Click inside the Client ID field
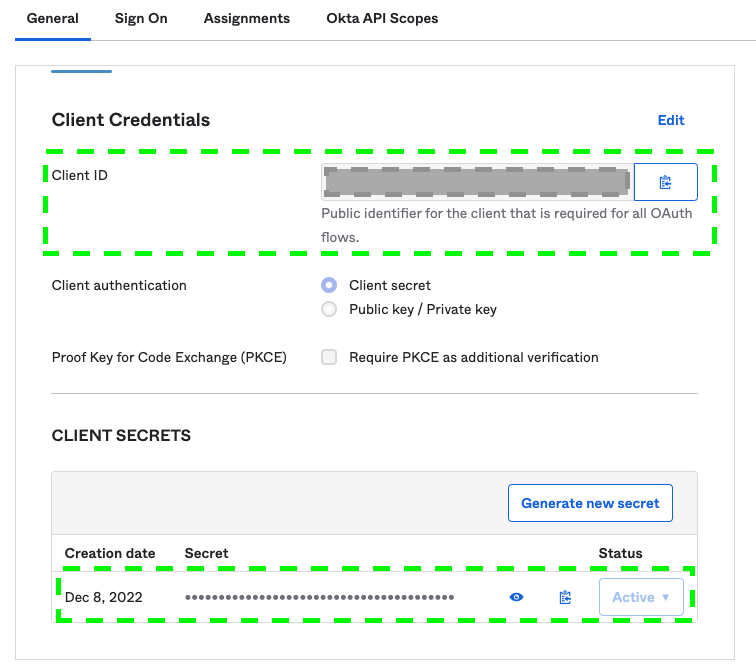 pyautogui.click(x=476, y=182)
